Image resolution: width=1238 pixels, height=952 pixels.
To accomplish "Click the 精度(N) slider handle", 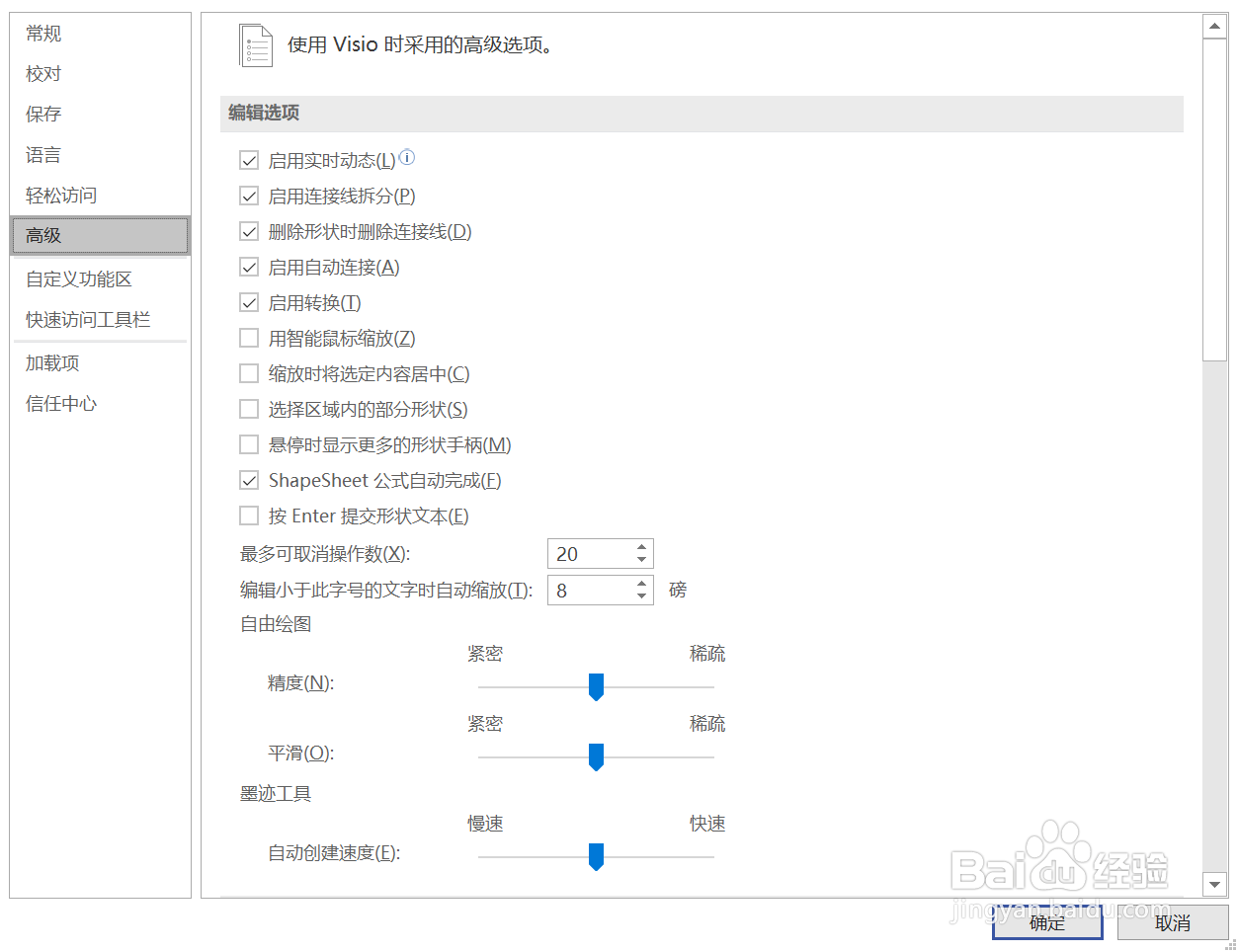I will click(x=596, y=687).
